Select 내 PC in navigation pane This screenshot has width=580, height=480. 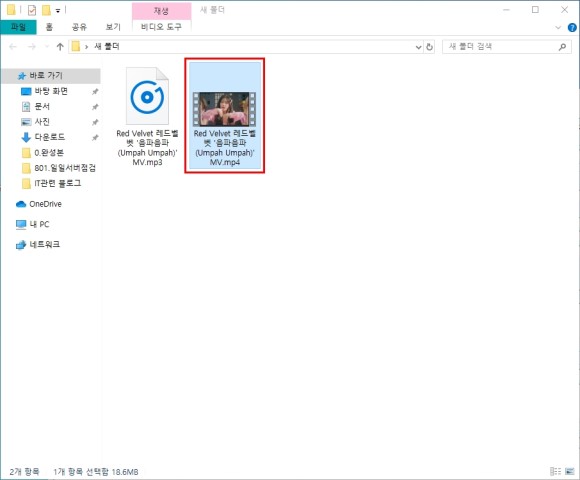pos(39,224)
